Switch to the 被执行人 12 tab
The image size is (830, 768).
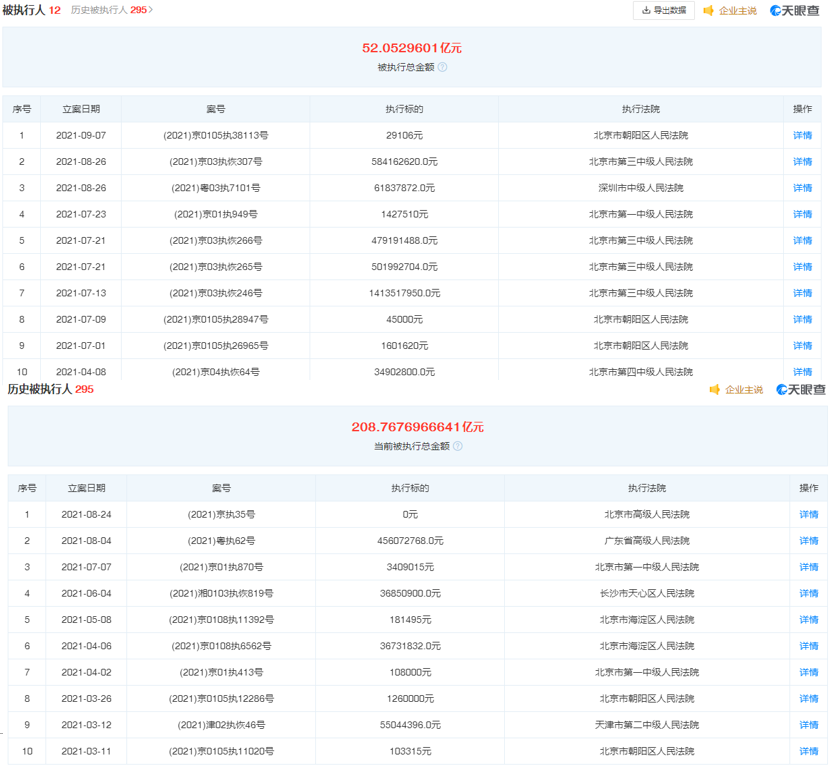pos(31,10)
